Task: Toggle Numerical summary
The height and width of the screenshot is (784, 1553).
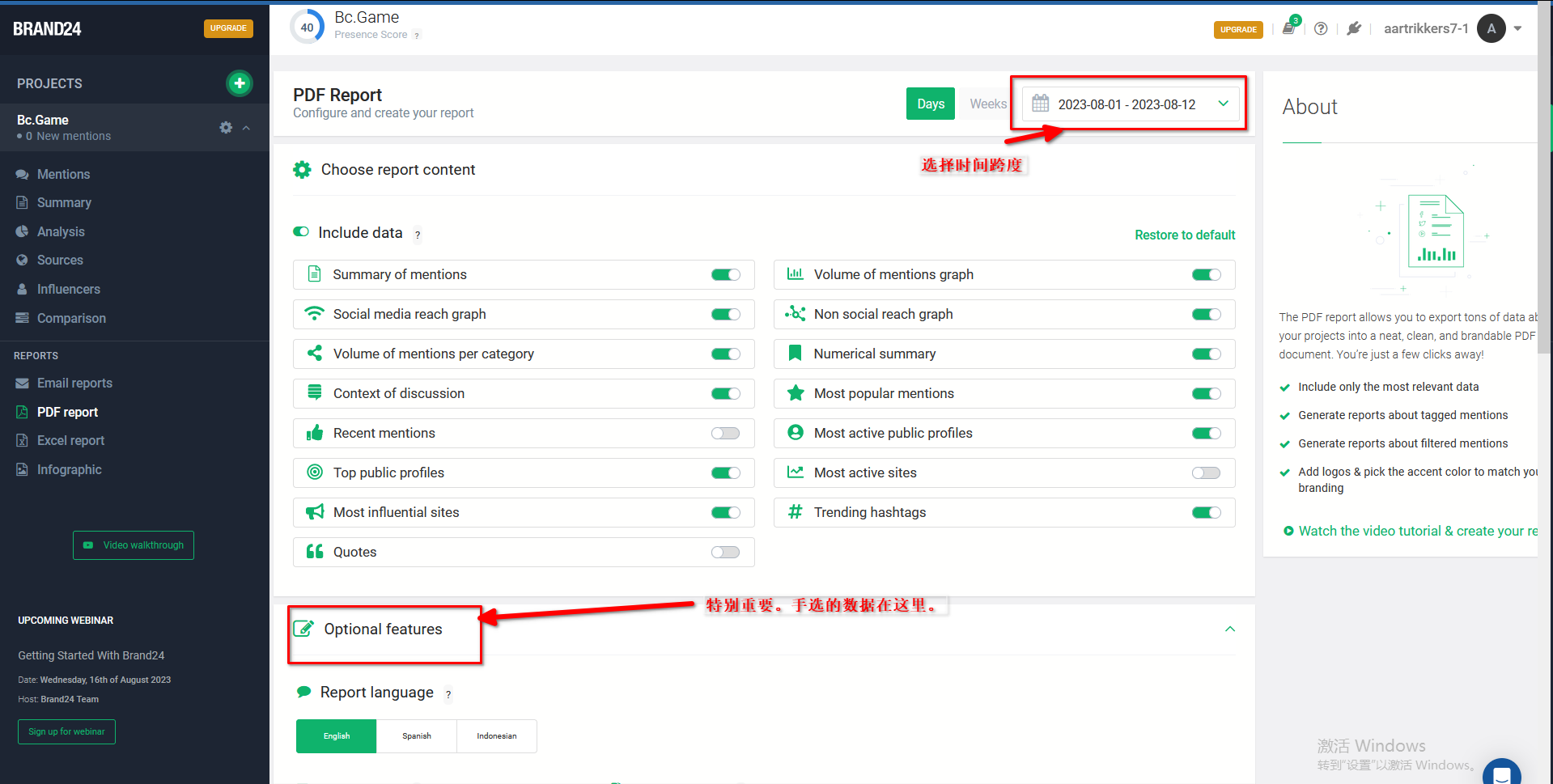Action: tap(1207, 354)
